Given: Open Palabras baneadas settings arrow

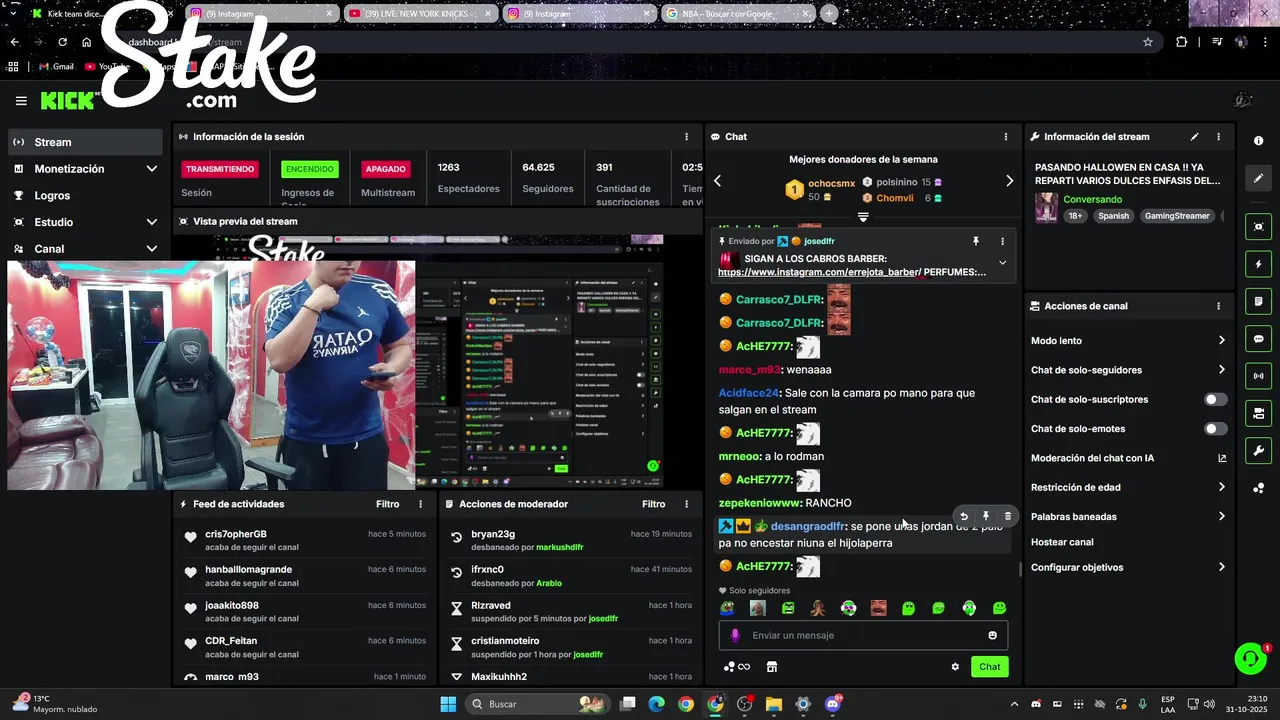Looking at the screenshot, I should 1221,517.
